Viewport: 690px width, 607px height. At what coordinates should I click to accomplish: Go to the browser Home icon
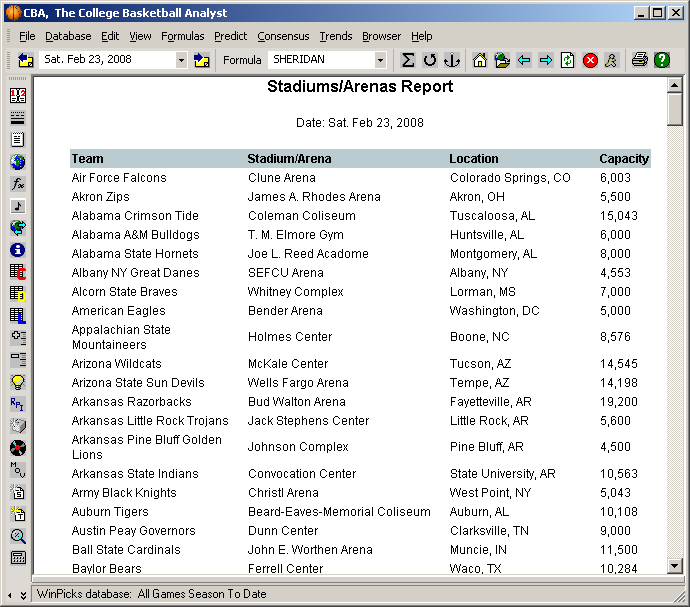tap(480, 60)
